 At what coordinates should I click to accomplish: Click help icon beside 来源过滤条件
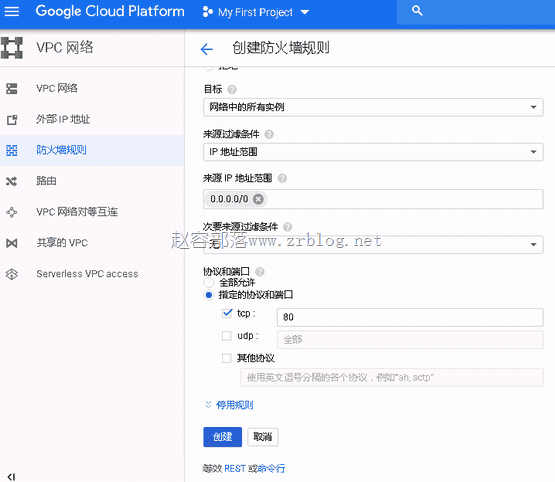pos(269,134)
